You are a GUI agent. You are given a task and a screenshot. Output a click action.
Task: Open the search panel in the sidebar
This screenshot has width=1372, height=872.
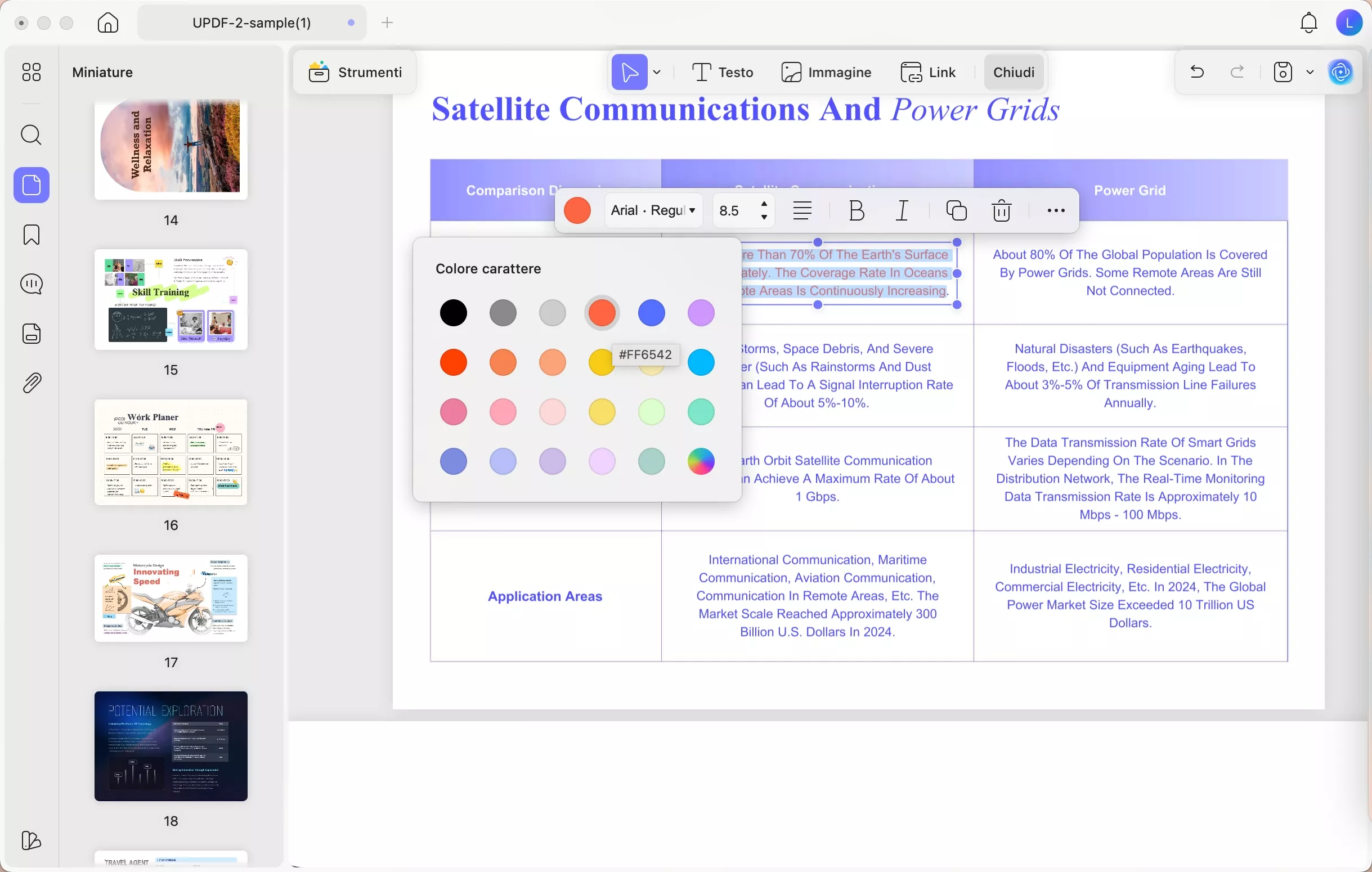point(32,135)
